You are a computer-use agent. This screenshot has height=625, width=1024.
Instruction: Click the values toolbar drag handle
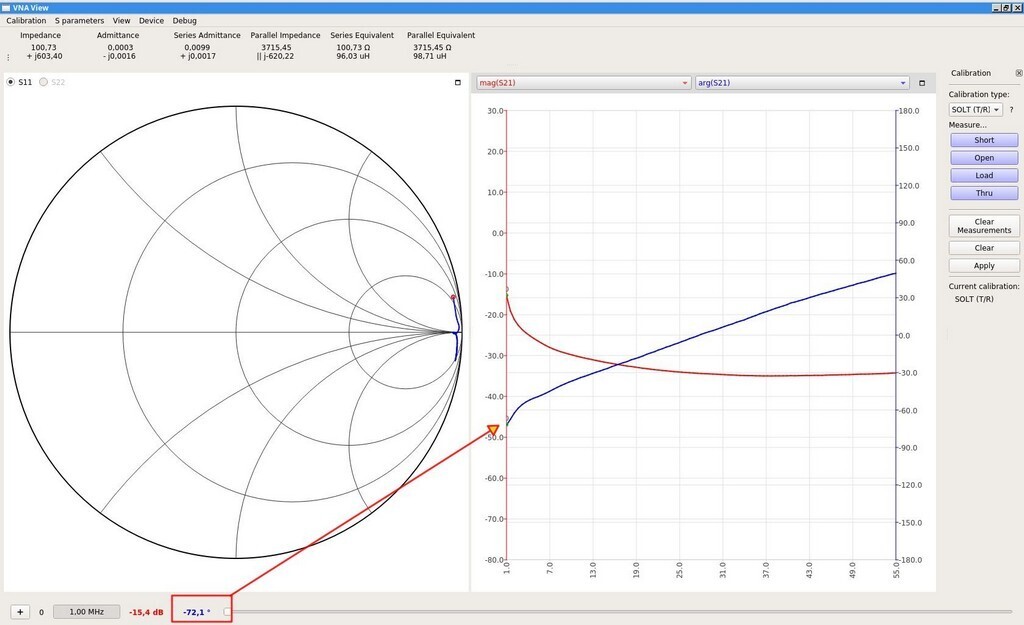tap(8, 57)
